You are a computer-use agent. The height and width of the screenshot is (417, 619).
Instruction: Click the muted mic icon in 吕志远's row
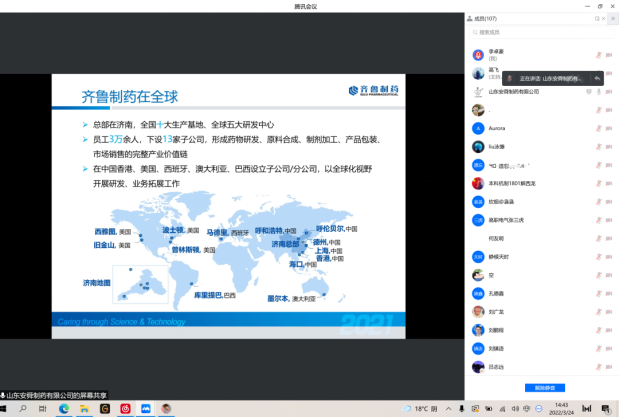point(598,367)
